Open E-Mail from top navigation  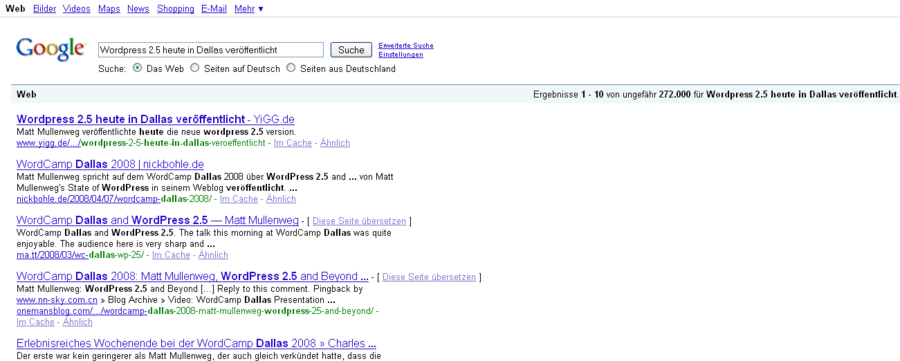coord(214,9)
